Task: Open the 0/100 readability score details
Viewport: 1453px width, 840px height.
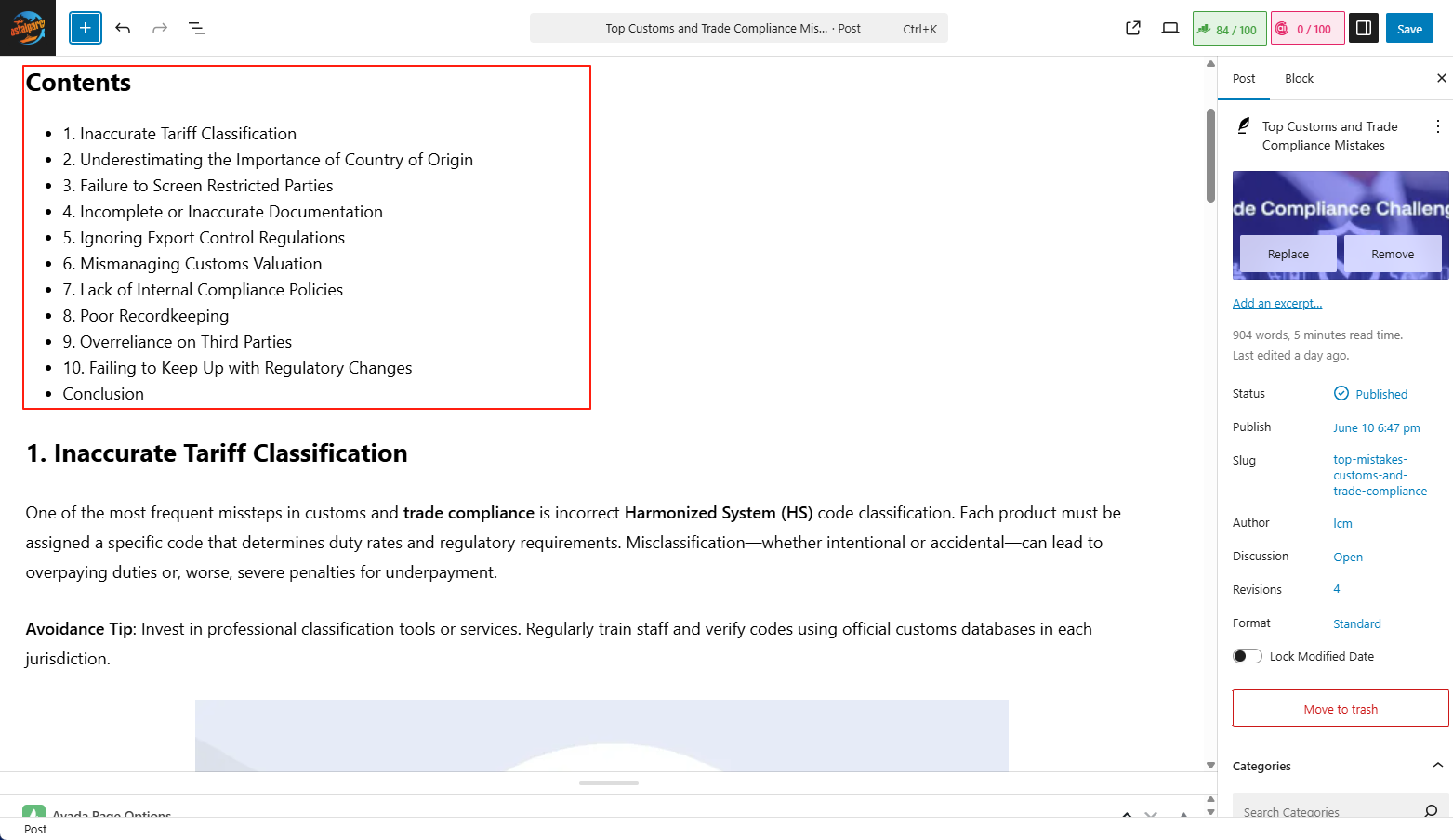Action: click(1307, 28)
